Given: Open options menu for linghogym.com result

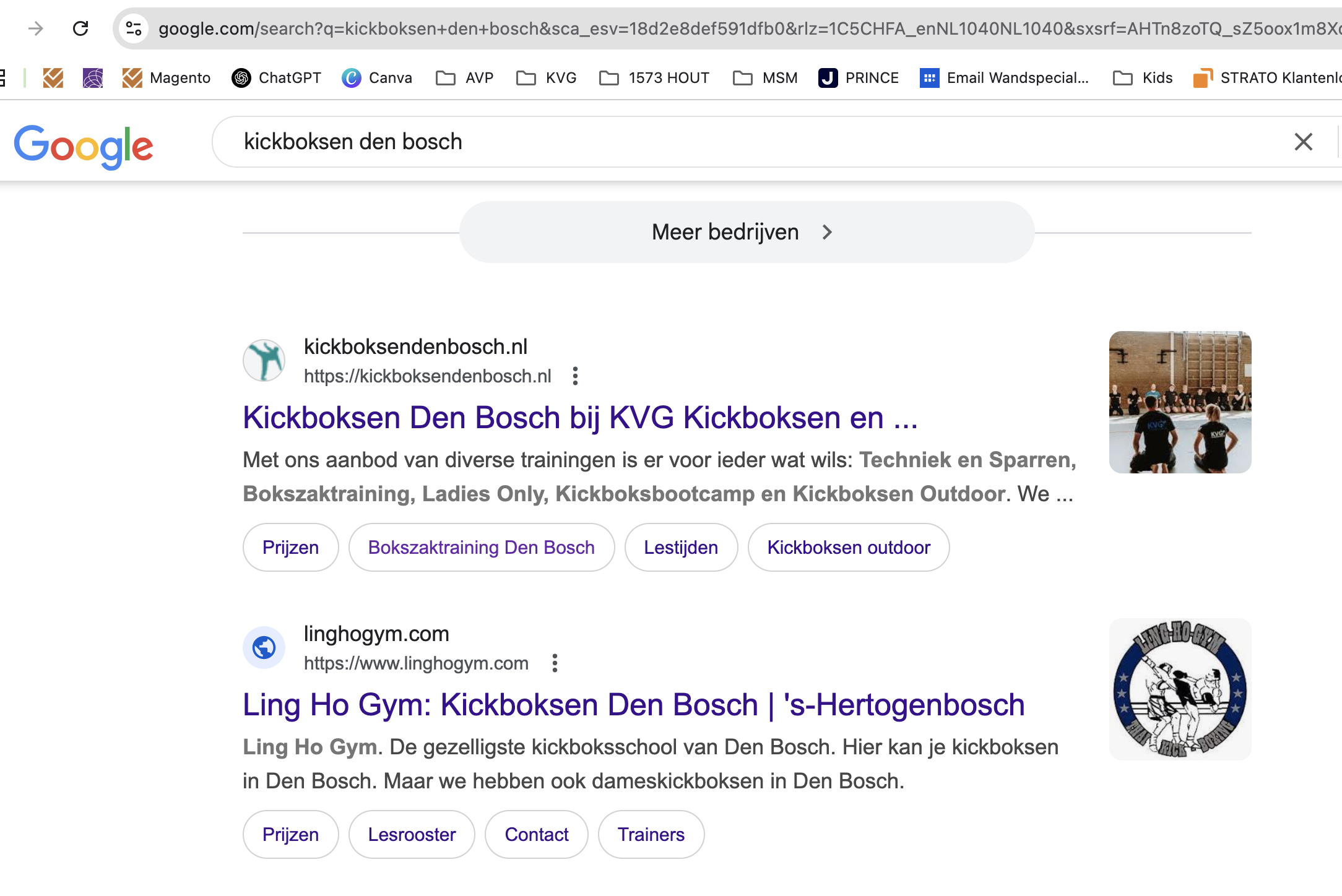Looking at the screenshot, I should (555, 663).
